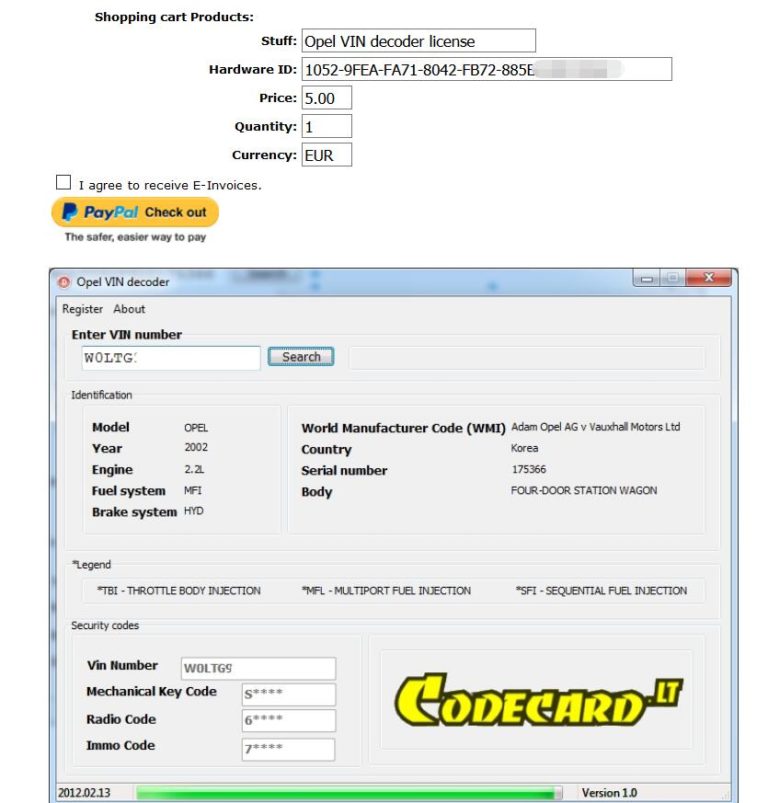Screen dimensions: 768x803
Task: Select the Adam Opel AG manufacturer text
Action: 595,427
